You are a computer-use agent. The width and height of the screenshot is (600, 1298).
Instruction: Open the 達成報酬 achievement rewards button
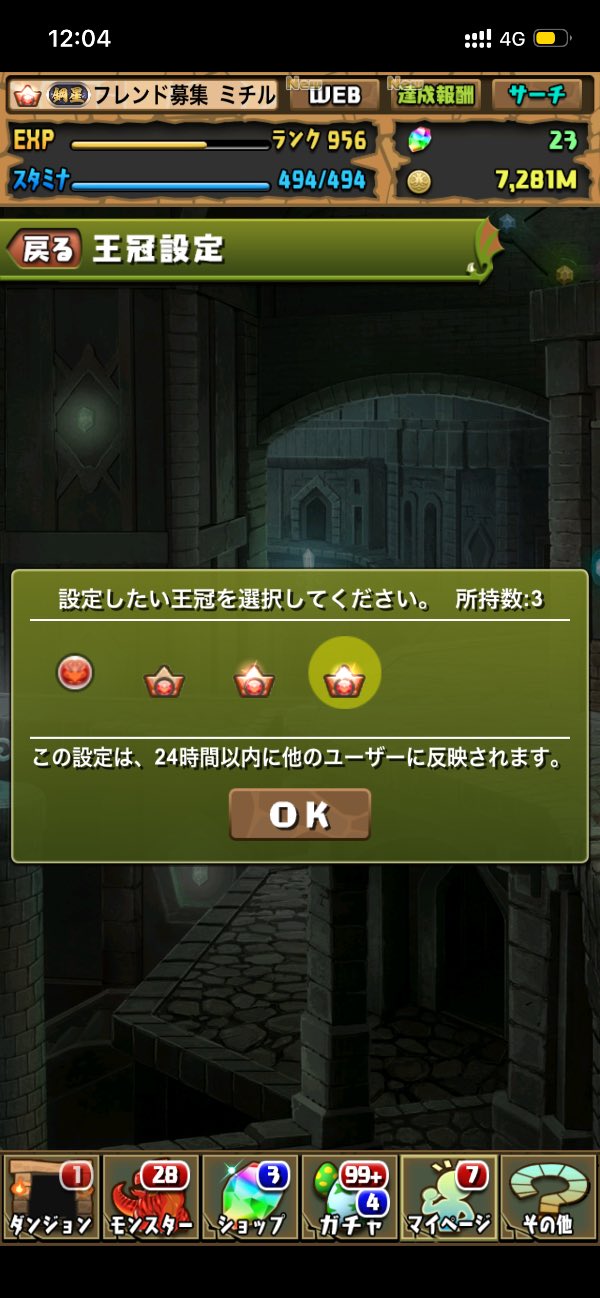437,96
